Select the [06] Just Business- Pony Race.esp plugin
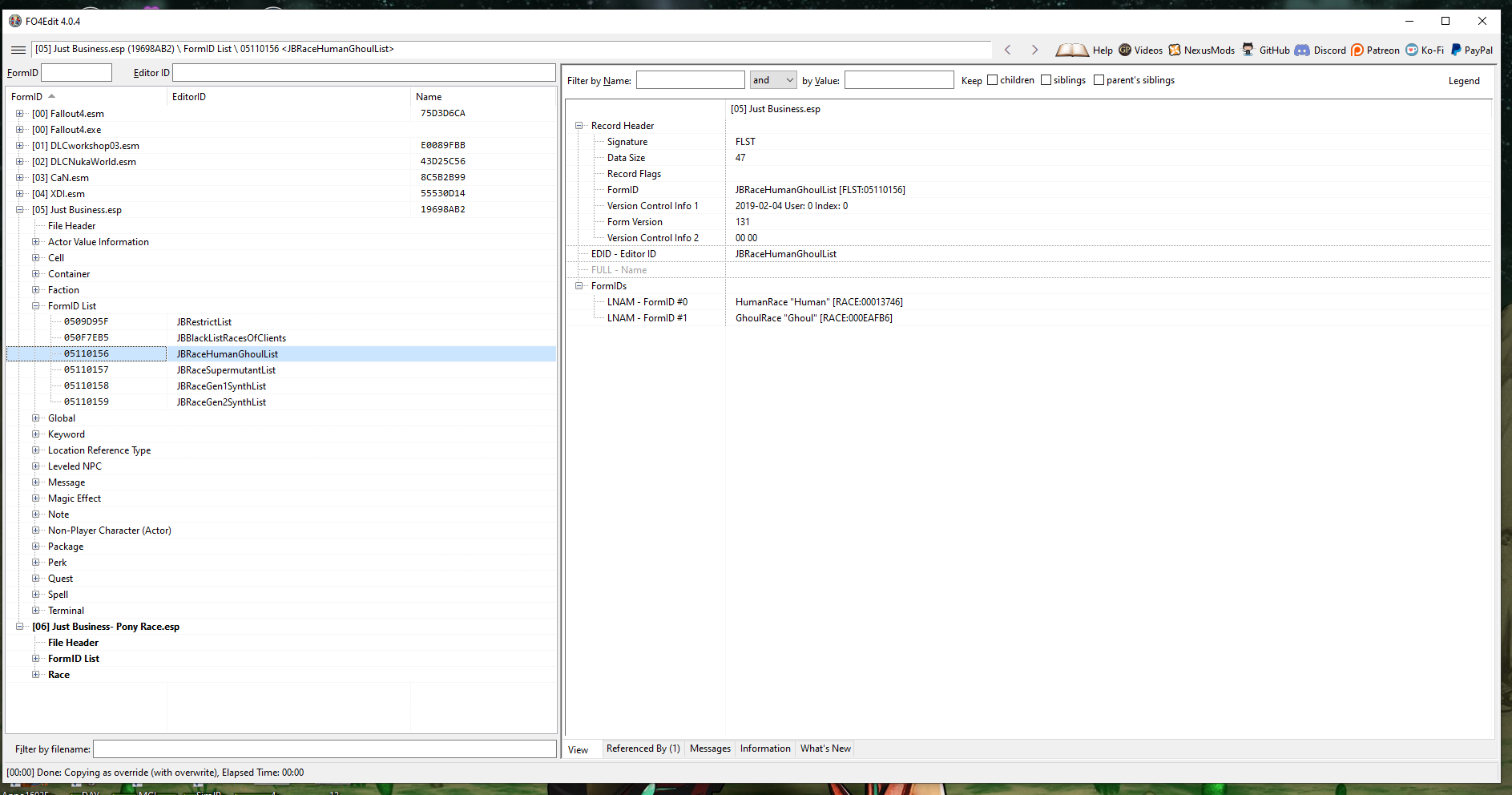This screenshot has height=795, width=1512. click(106, 627)
